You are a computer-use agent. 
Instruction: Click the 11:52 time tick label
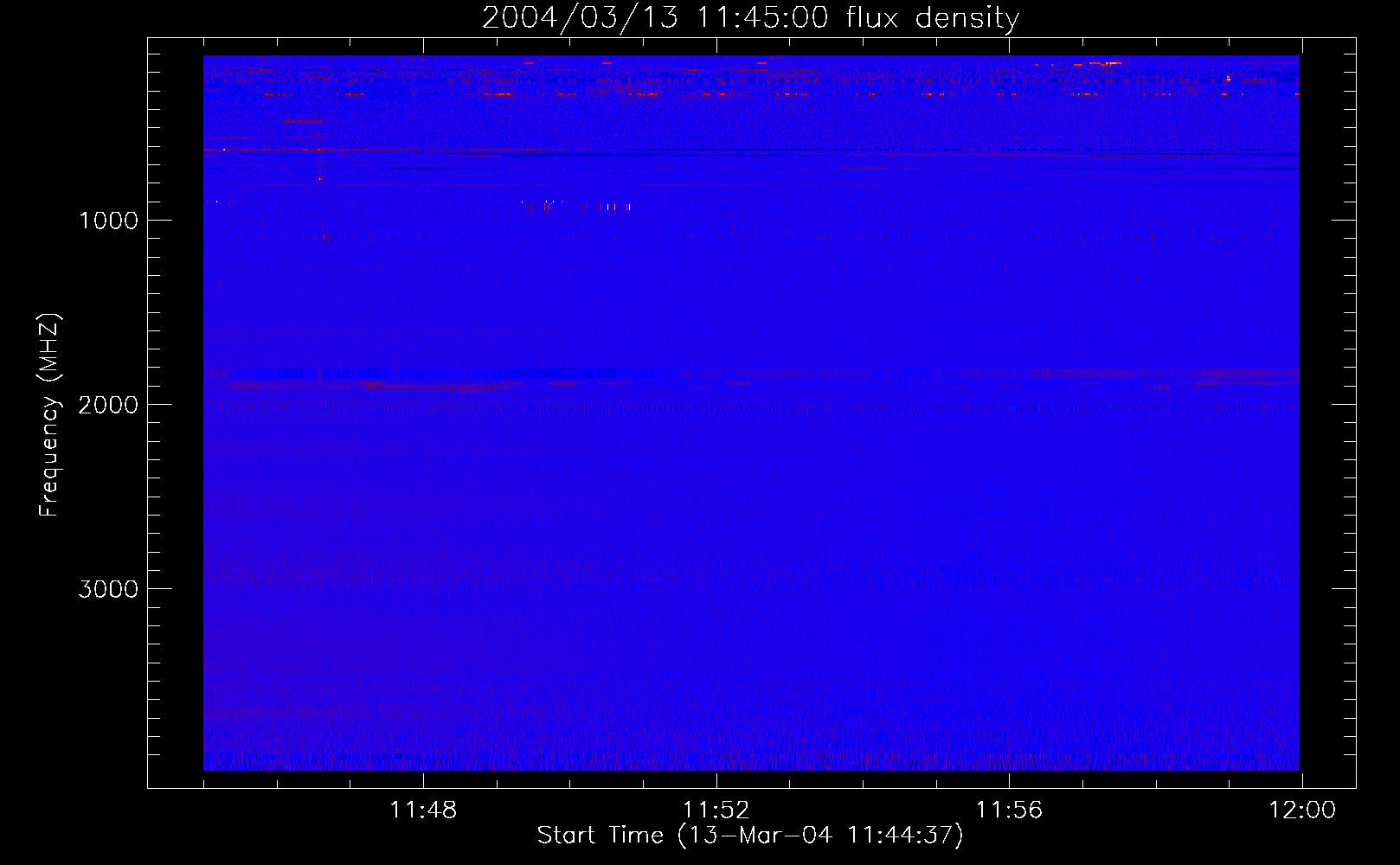(716, 811)
